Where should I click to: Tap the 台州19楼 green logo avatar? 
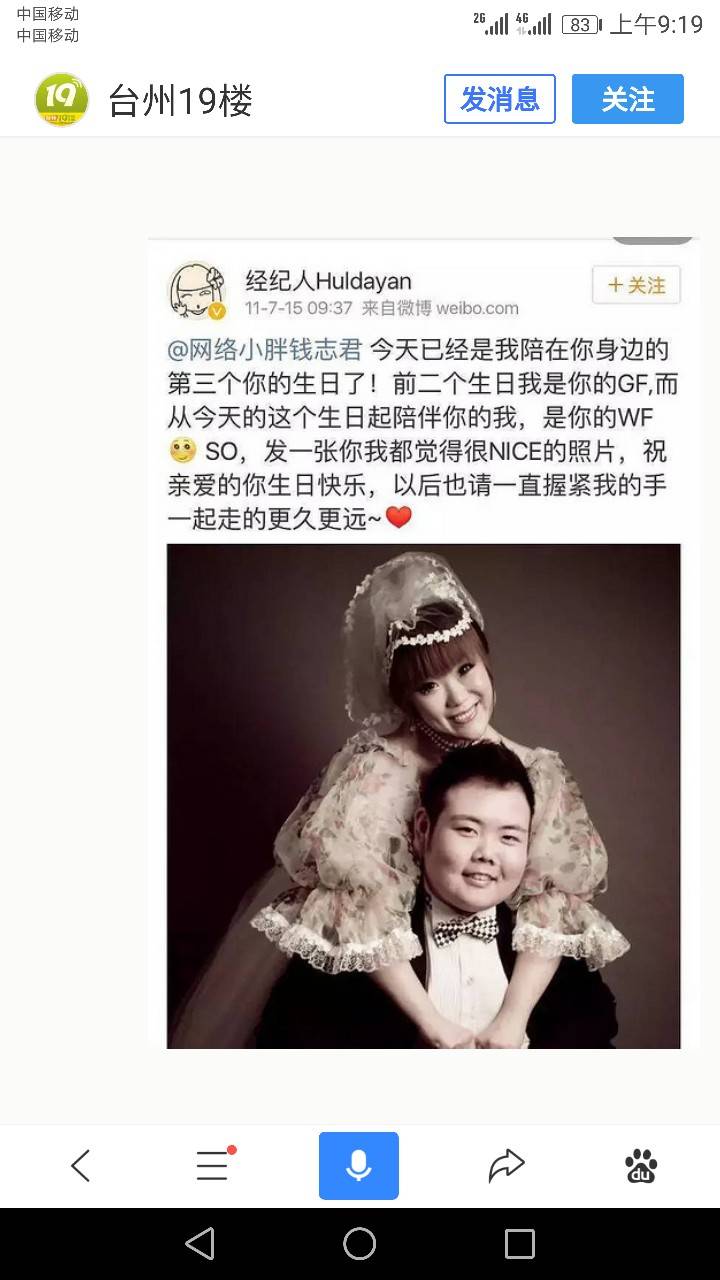(62, 100)
